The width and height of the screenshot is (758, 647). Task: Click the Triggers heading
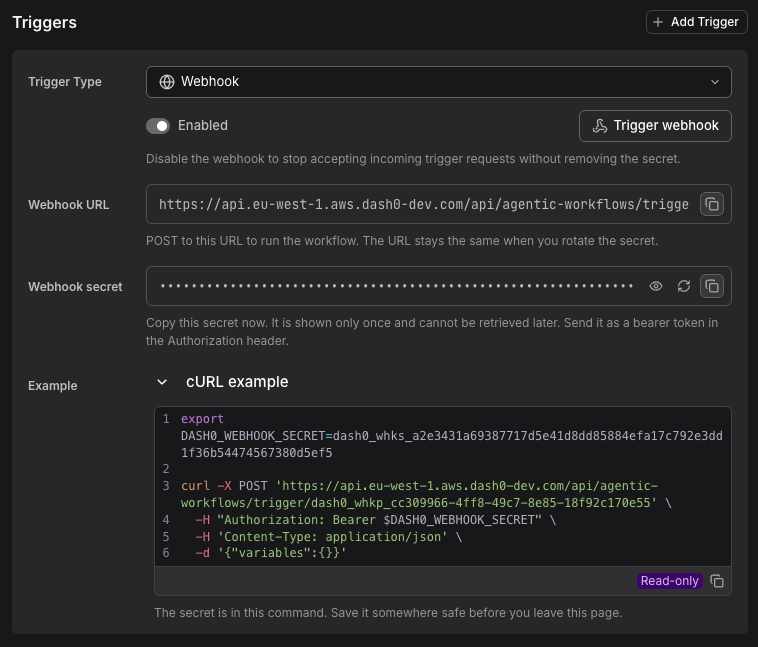(44, 22)
